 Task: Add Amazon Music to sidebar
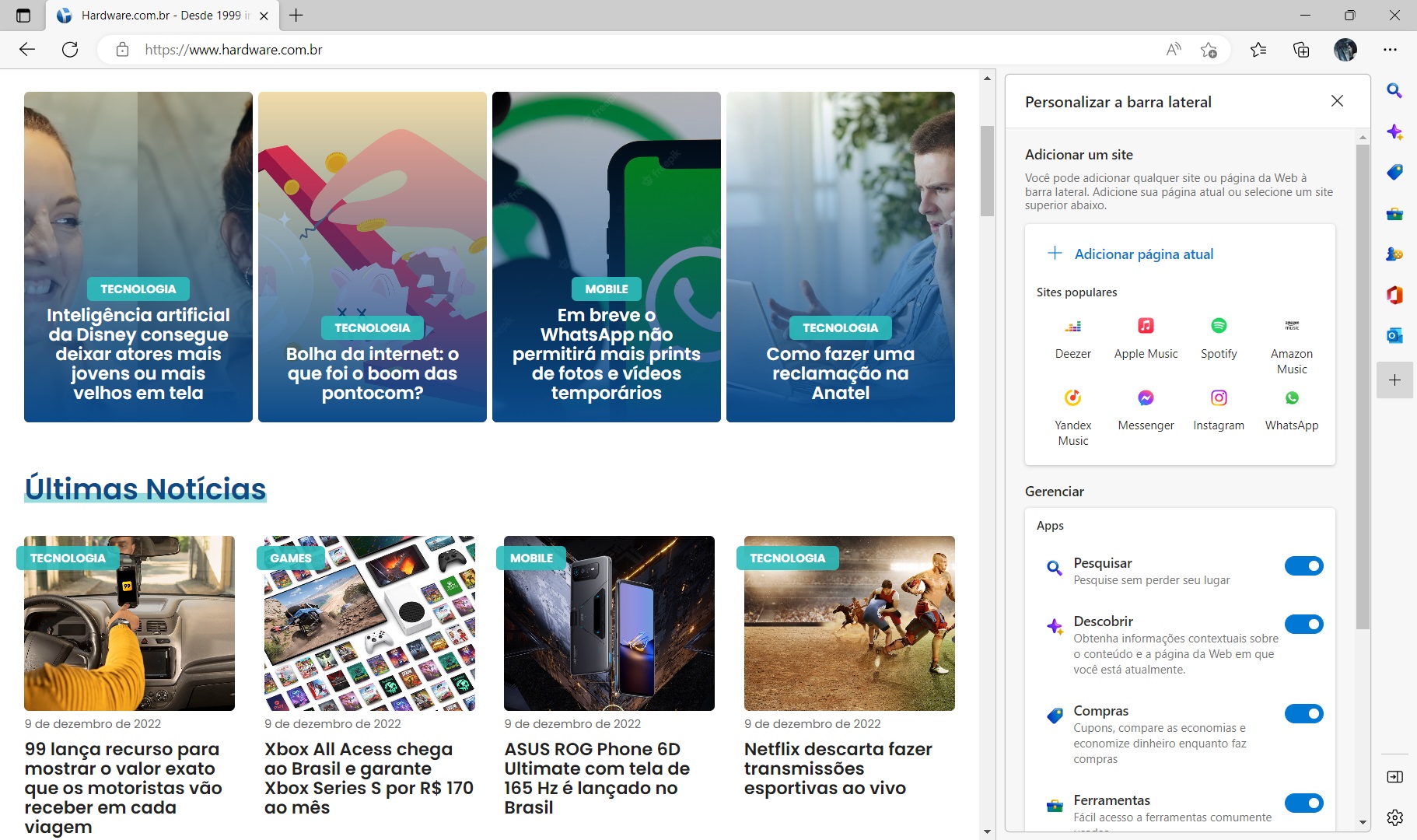pyautogui.click(x=1292, y=345)
